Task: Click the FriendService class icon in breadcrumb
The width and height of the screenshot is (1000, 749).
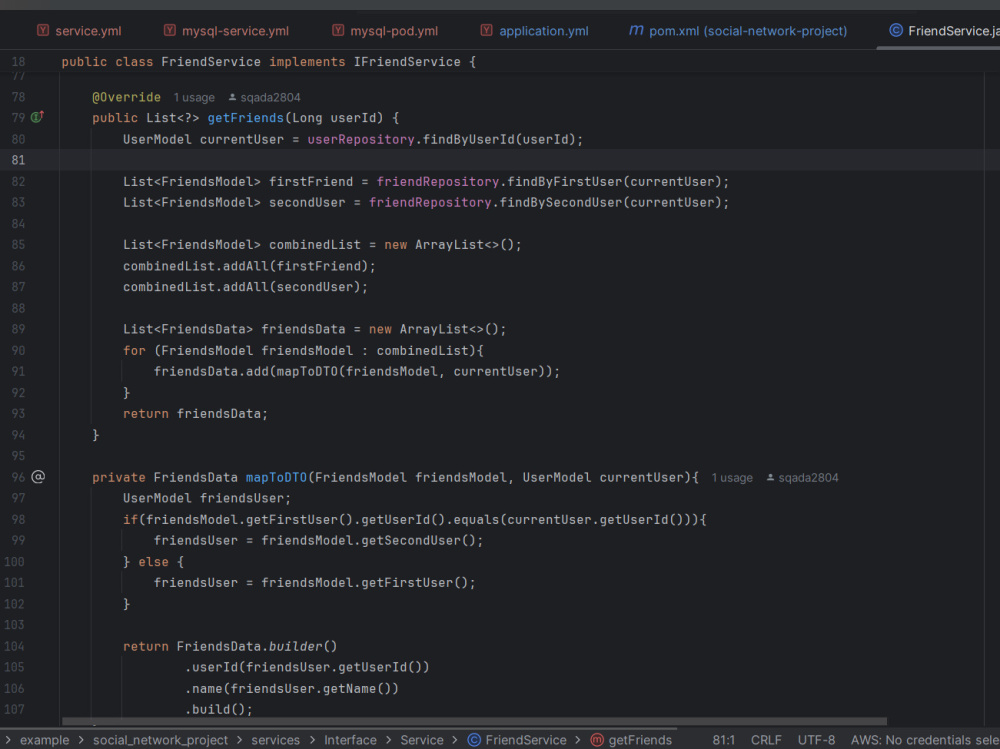Action: 474,739
